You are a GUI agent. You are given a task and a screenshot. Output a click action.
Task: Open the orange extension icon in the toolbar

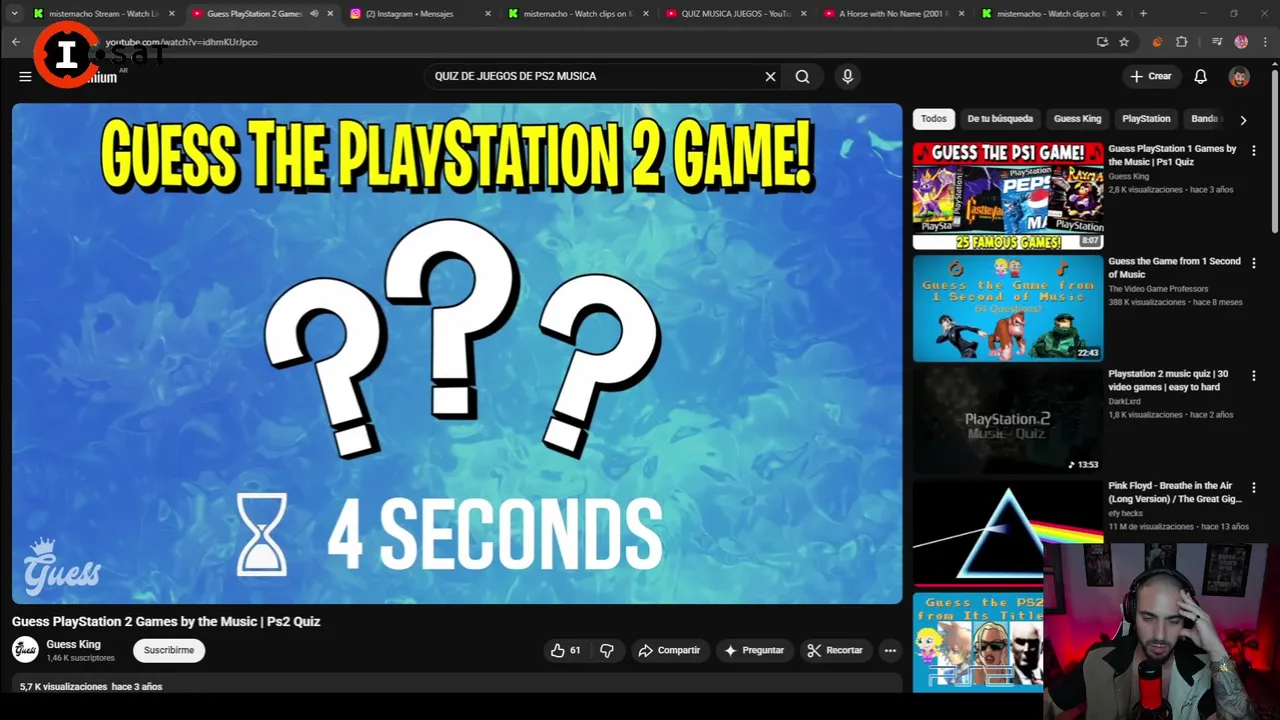pyautogui.click(x=1157, y=42)
